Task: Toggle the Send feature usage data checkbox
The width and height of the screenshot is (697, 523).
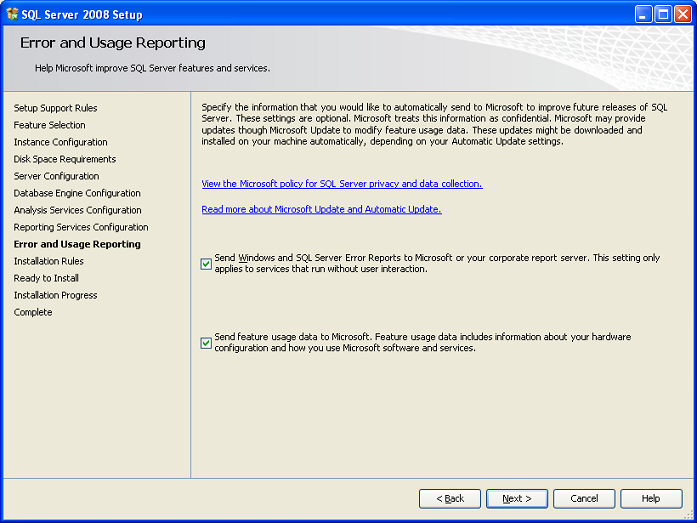Action: (206, 343)
